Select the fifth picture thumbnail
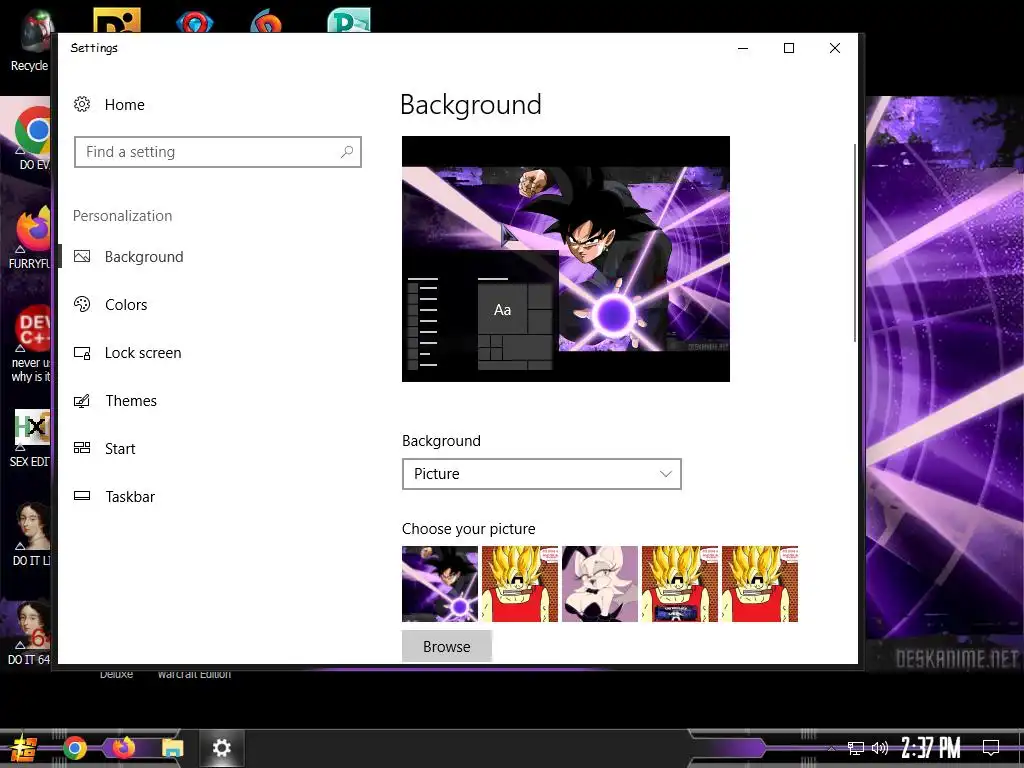Screen dimensions: 1024x768 click(x=760, y=584)
